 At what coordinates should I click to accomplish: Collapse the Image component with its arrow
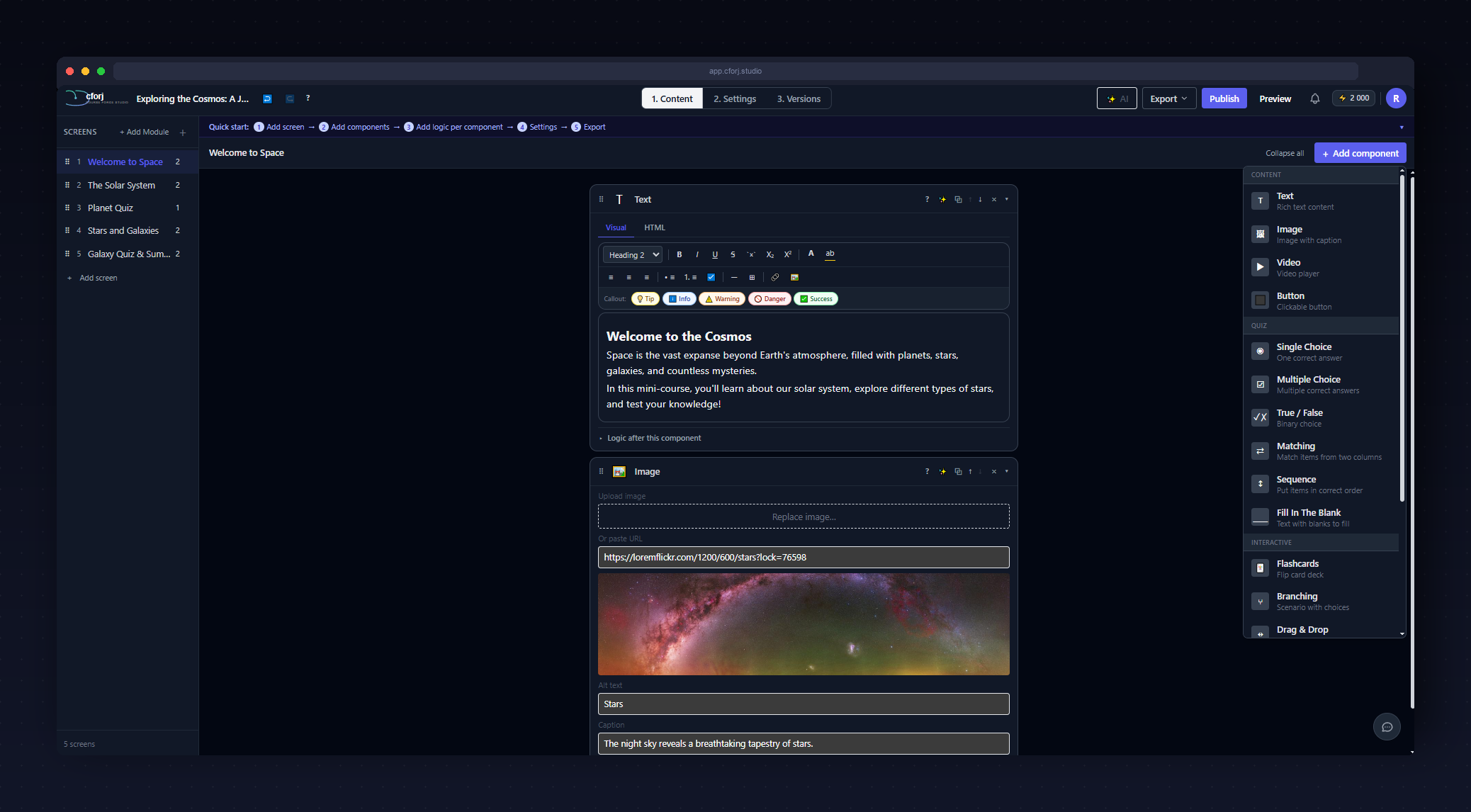click(x=1006, y=471)
